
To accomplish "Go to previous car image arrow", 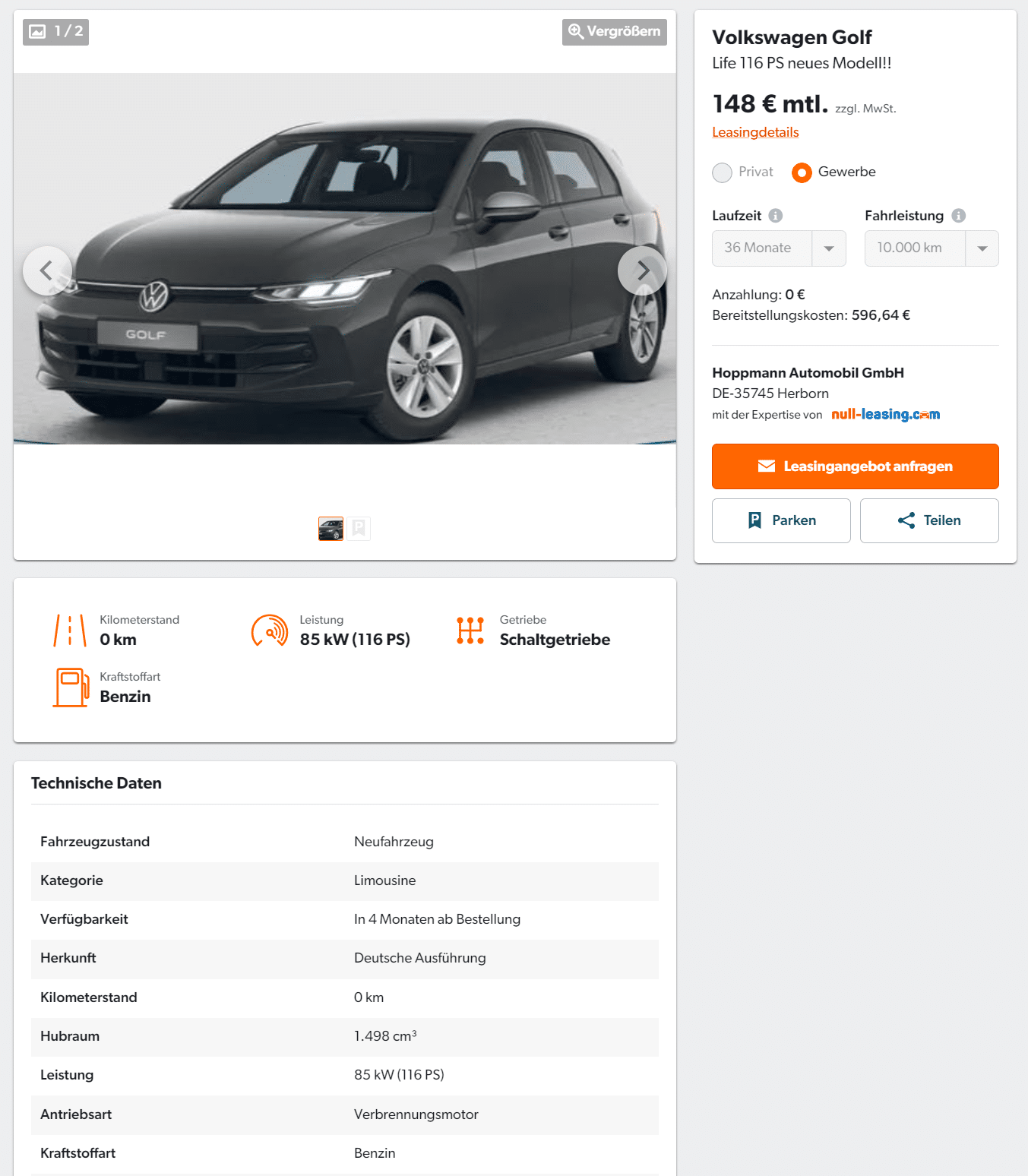I will (47, 270).
